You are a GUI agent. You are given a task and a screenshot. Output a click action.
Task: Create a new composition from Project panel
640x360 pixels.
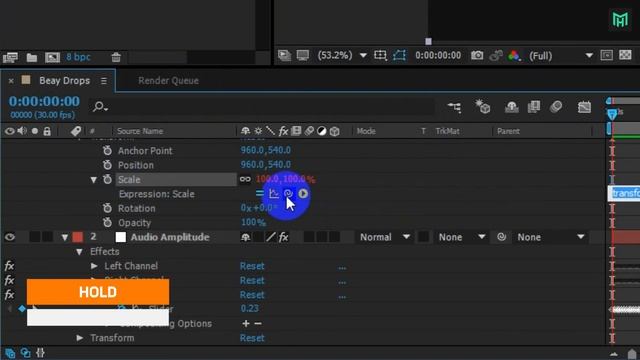click(52, 57)
